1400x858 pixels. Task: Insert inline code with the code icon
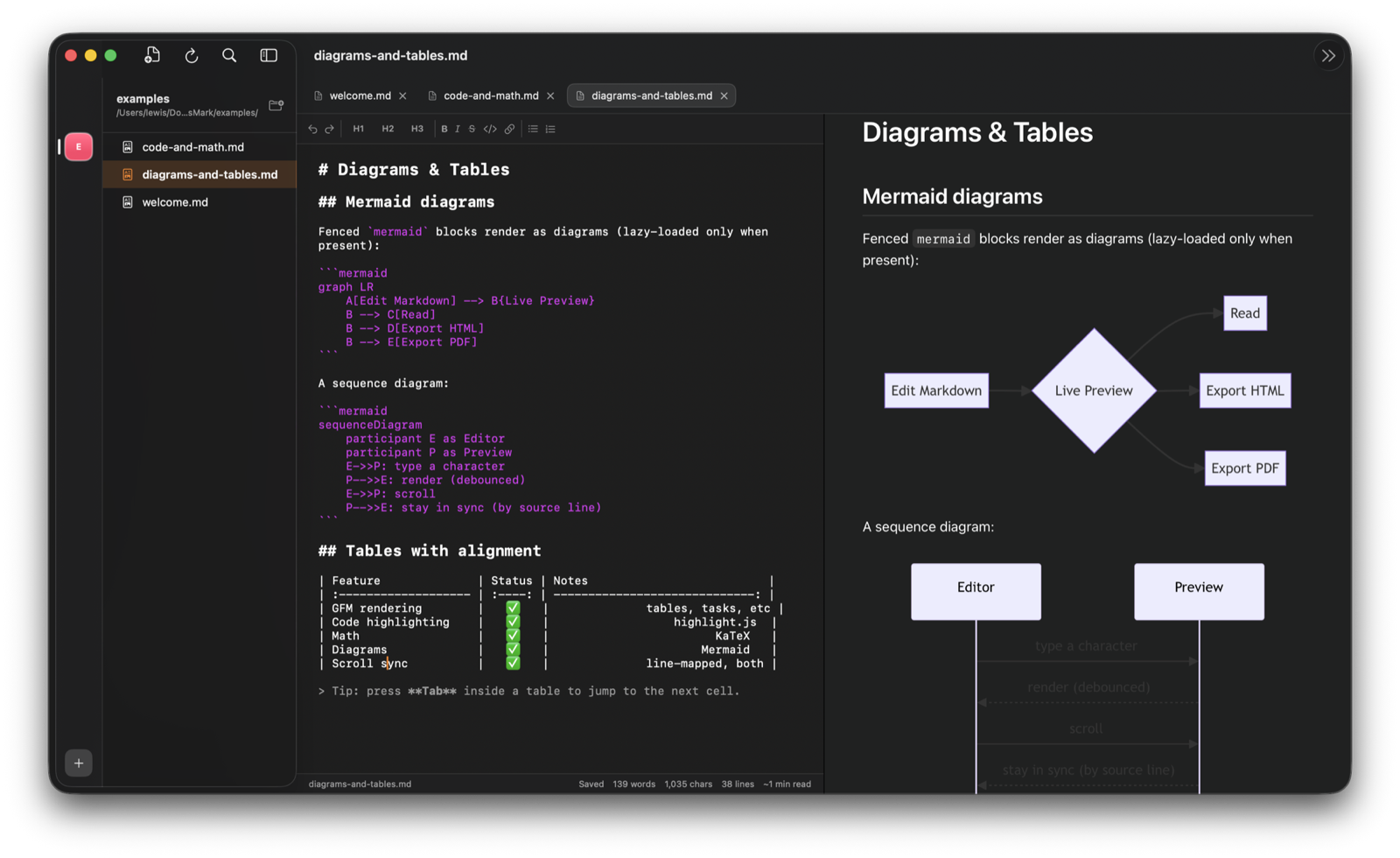point(490,129)
